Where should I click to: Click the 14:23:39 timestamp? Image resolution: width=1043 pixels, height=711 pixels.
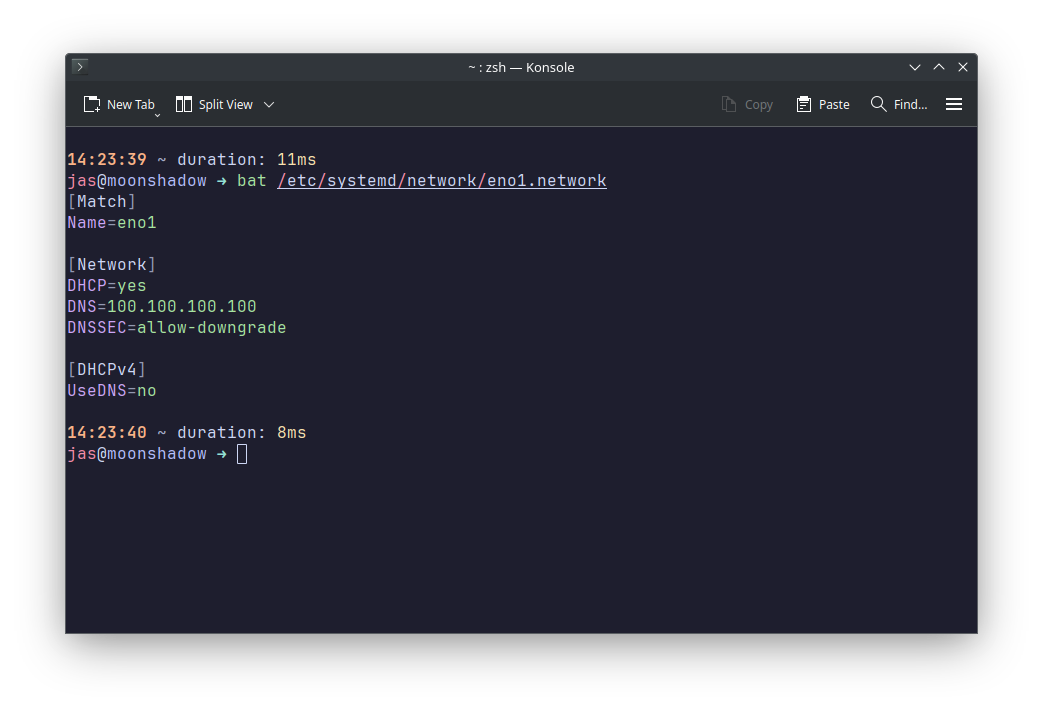click(107, 160)
